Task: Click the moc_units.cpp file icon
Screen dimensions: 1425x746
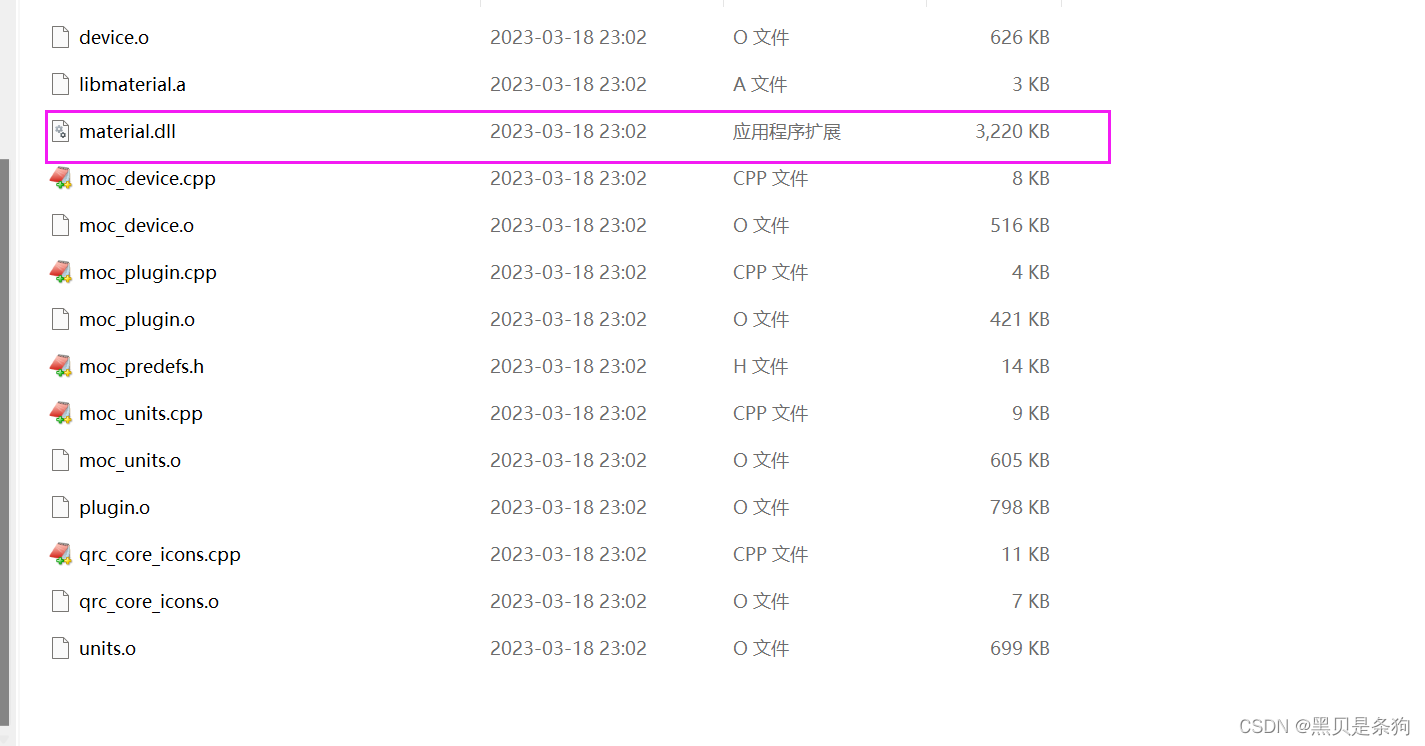Action: tap(60, 413)
